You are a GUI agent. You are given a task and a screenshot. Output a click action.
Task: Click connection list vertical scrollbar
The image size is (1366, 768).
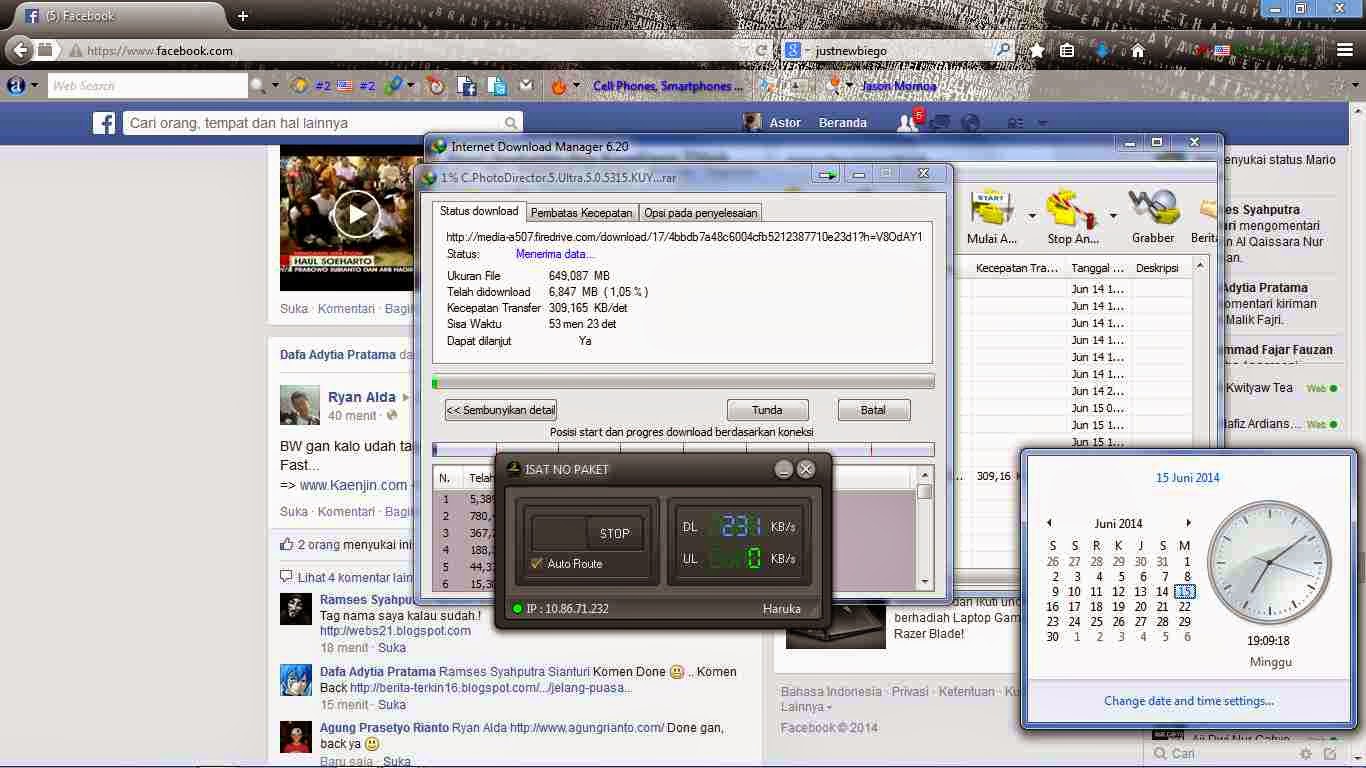(925, 529)
